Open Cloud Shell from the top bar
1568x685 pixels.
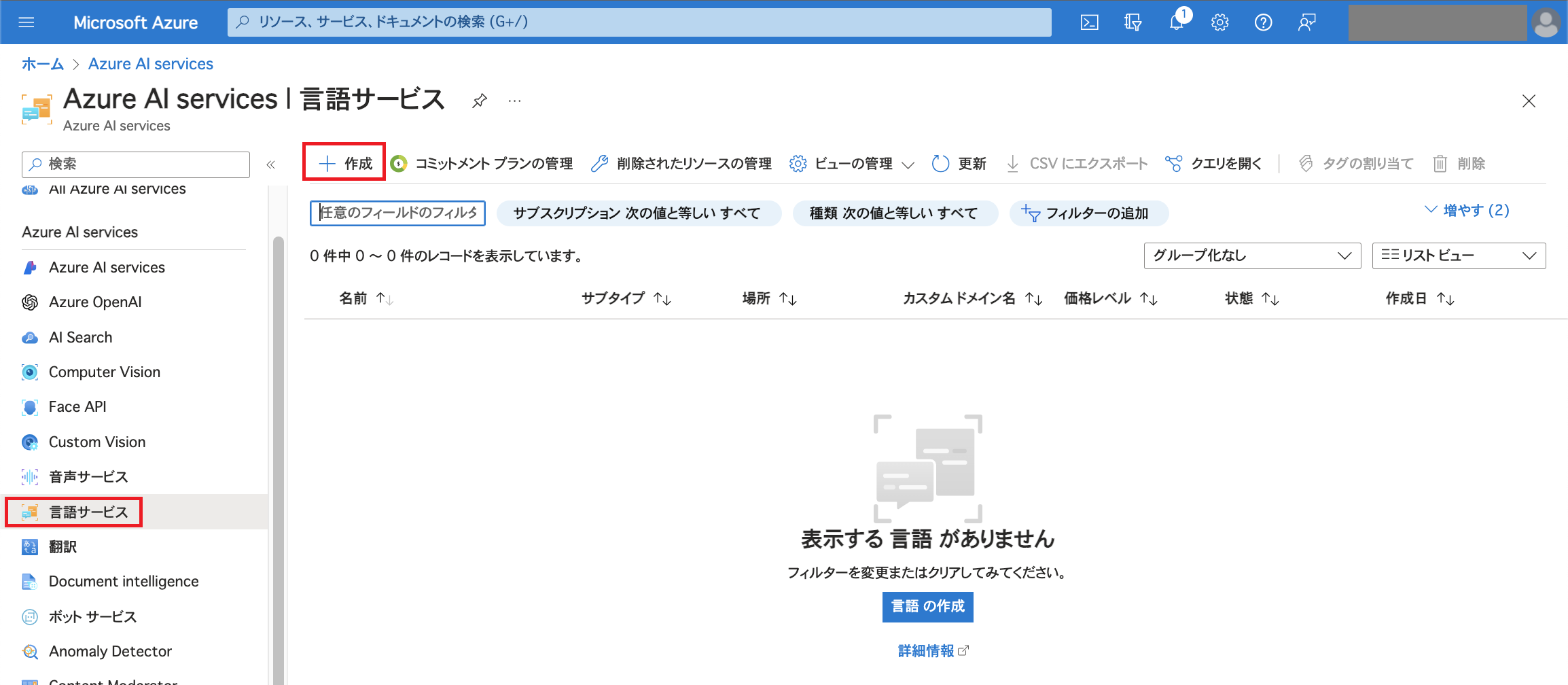[1090, 22]
